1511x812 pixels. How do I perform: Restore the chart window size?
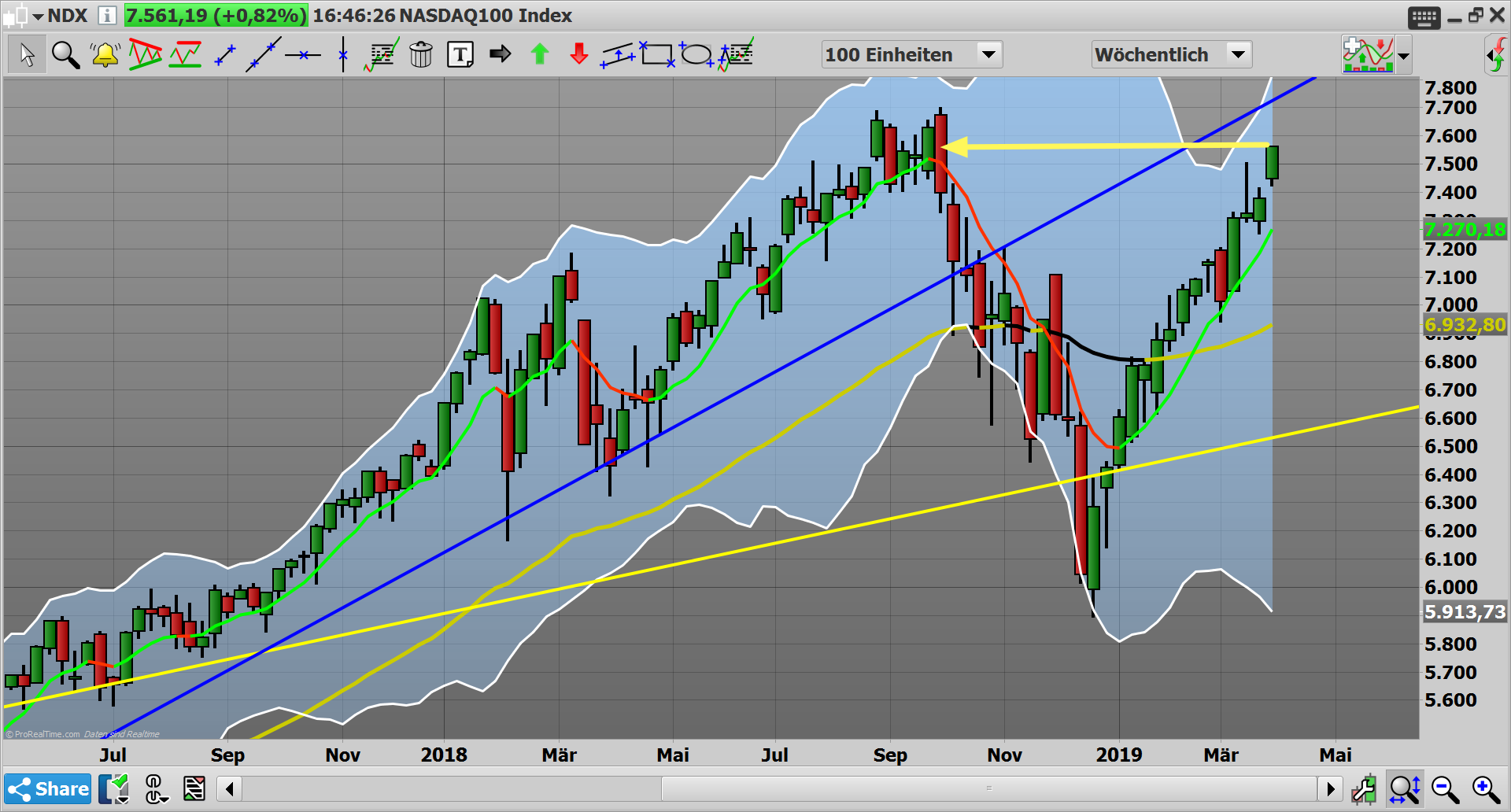pos(1476,15)
